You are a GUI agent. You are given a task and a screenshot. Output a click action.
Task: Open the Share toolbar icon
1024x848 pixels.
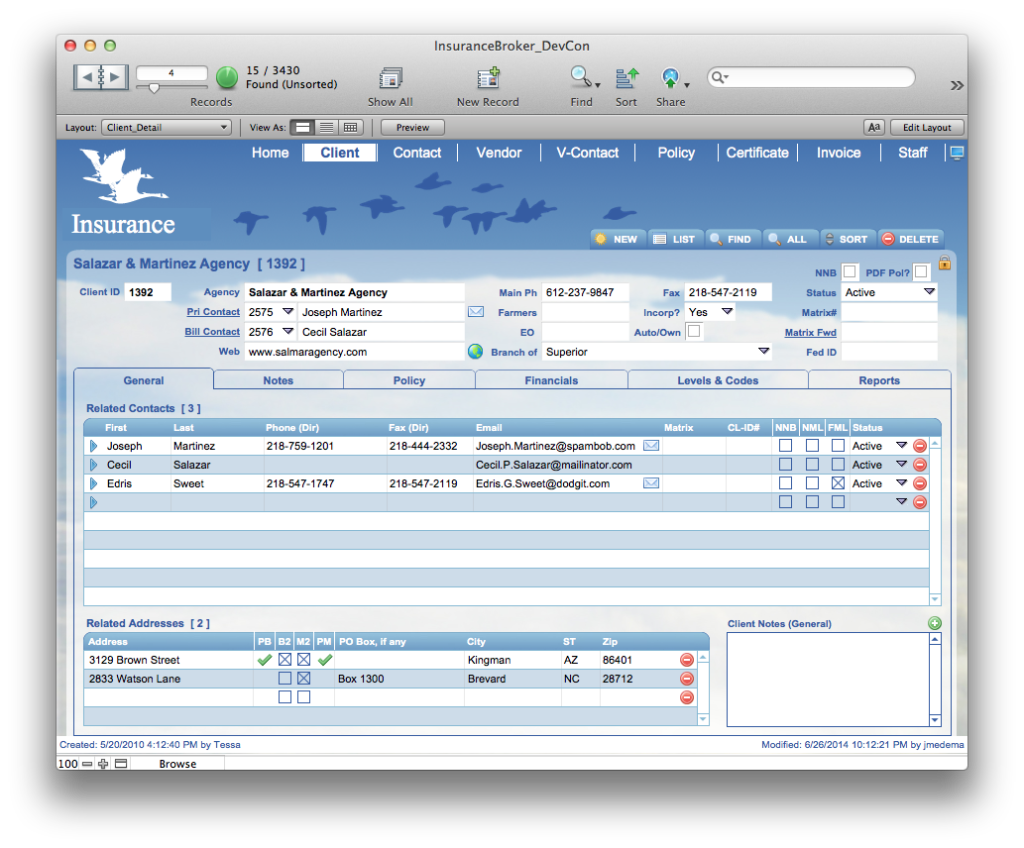(670, 78)
